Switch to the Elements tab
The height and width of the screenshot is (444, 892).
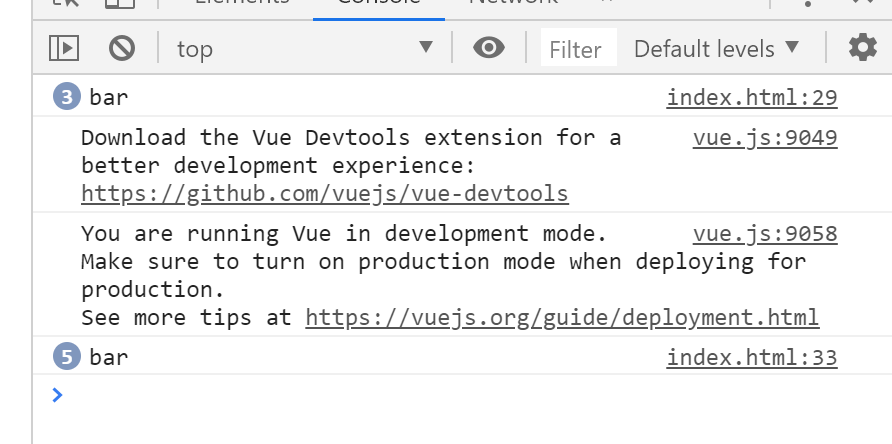click(242, 4)
